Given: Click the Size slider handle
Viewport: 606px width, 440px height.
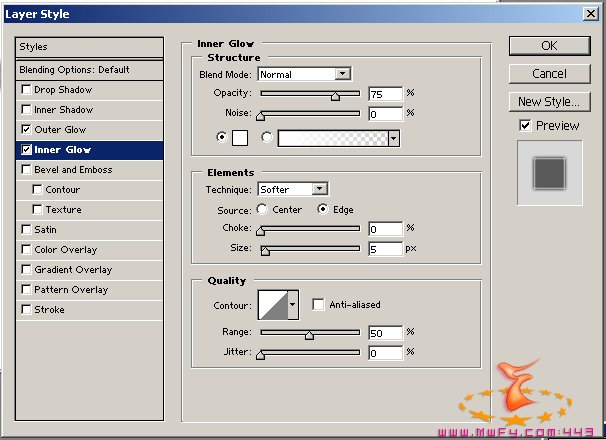Looking at the screenshot, I should point(265,251).
